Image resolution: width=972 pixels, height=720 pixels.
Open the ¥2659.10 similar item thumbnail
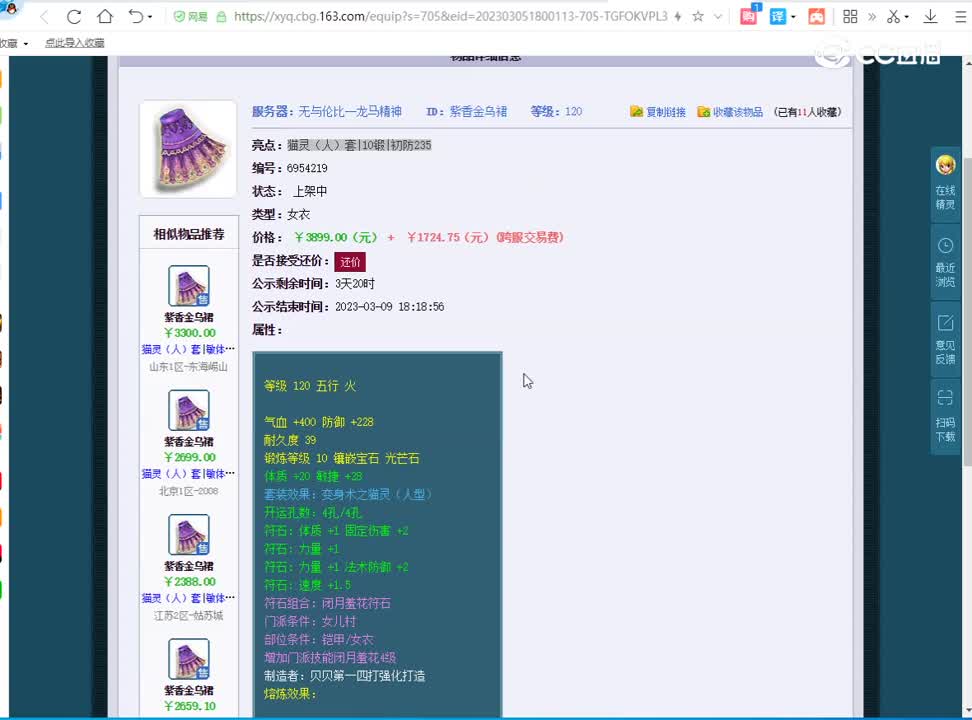coord(188,659)
